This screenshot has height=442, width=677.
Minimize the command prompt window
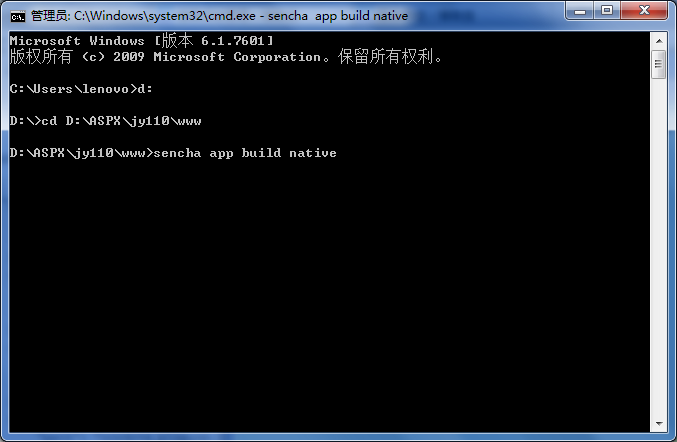tap(579, 11)
